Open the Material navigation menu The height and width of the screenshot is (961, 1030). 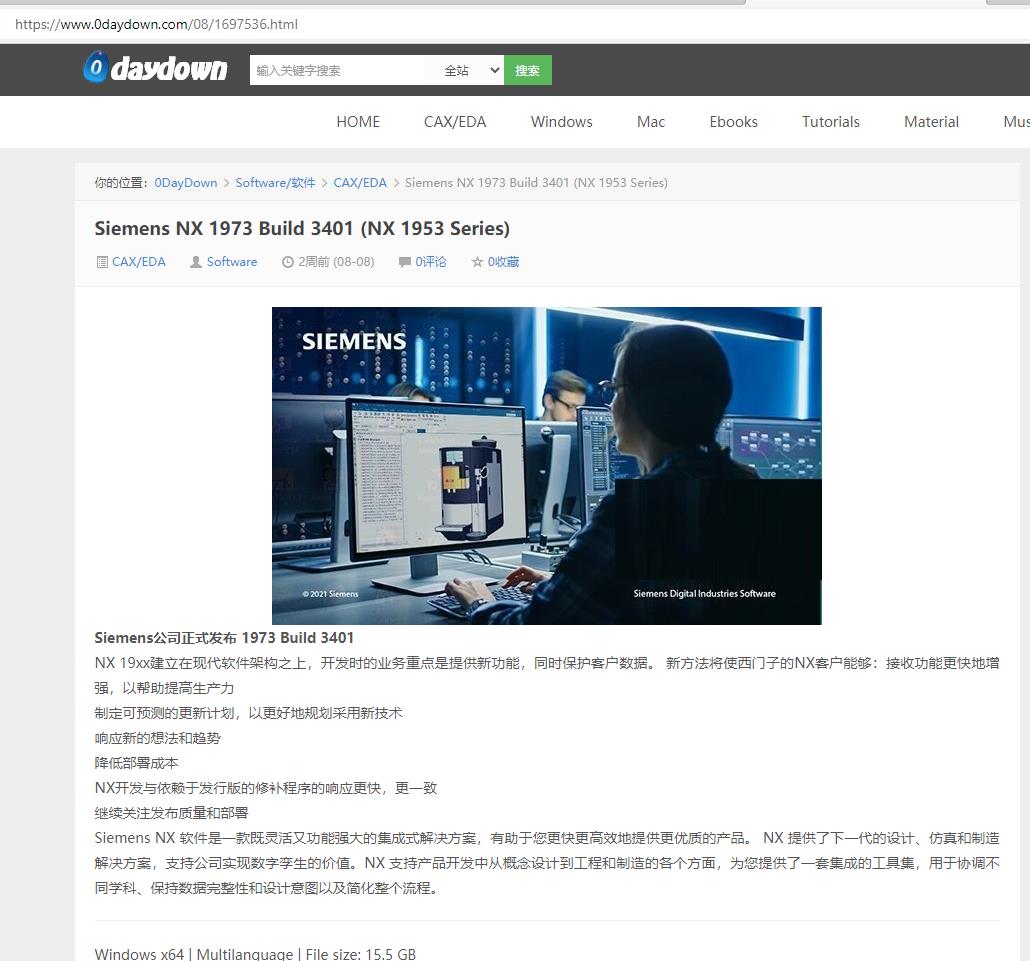931,122
